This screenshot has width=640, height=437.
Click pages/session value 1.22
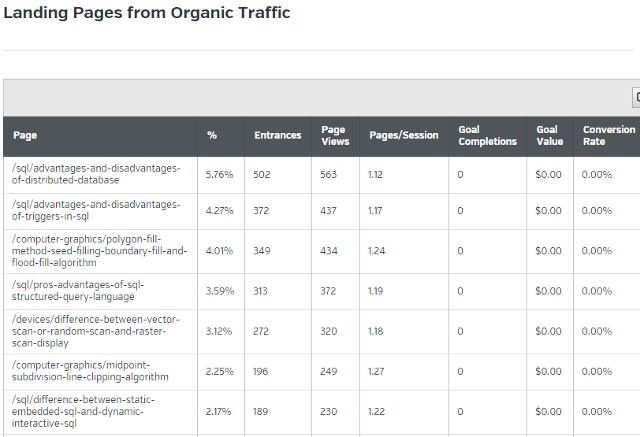376,412
